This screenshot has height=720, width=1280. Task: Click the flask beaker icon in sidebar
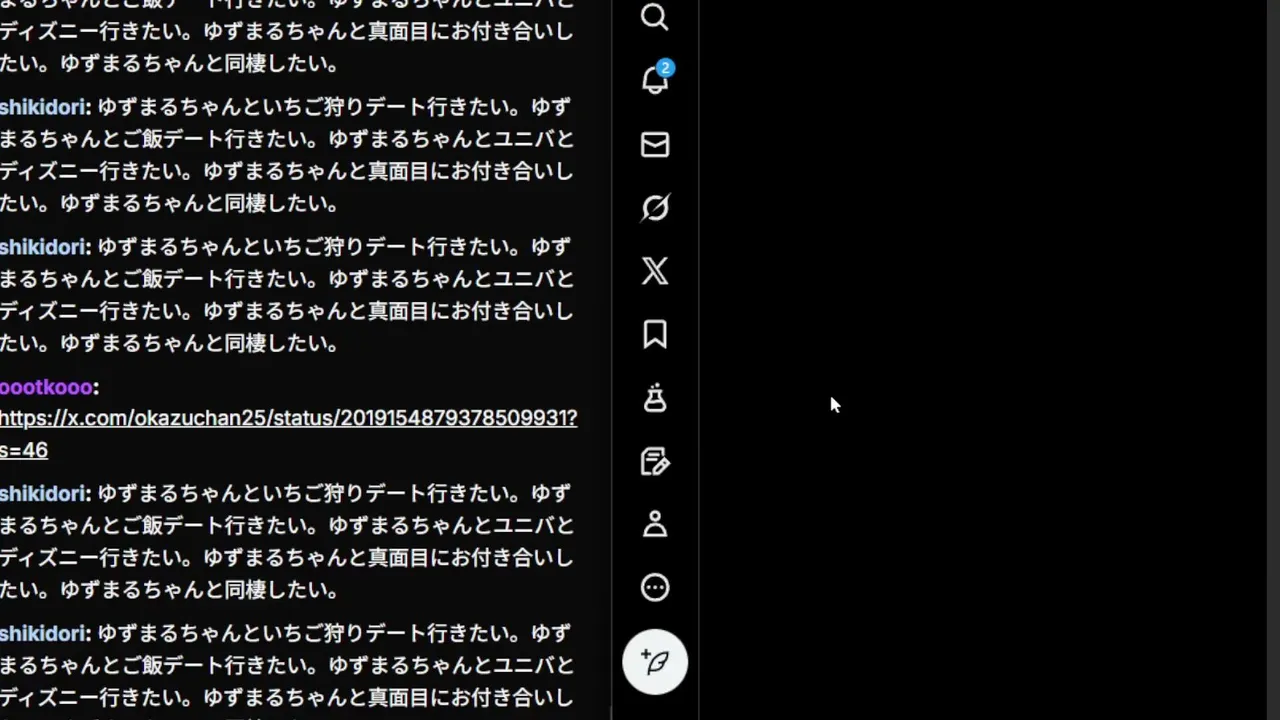pyautogui.click(x=655, y=398)
